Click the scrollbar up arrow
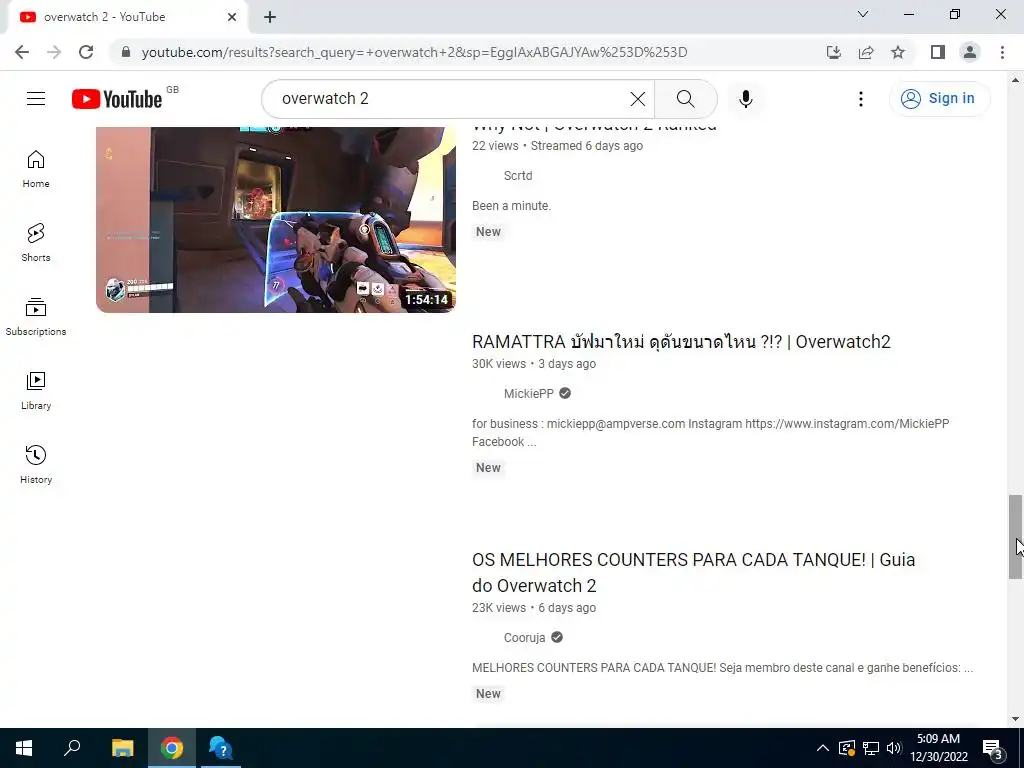This screenshot has width=1024, height=768. [x=1015, y=80]
